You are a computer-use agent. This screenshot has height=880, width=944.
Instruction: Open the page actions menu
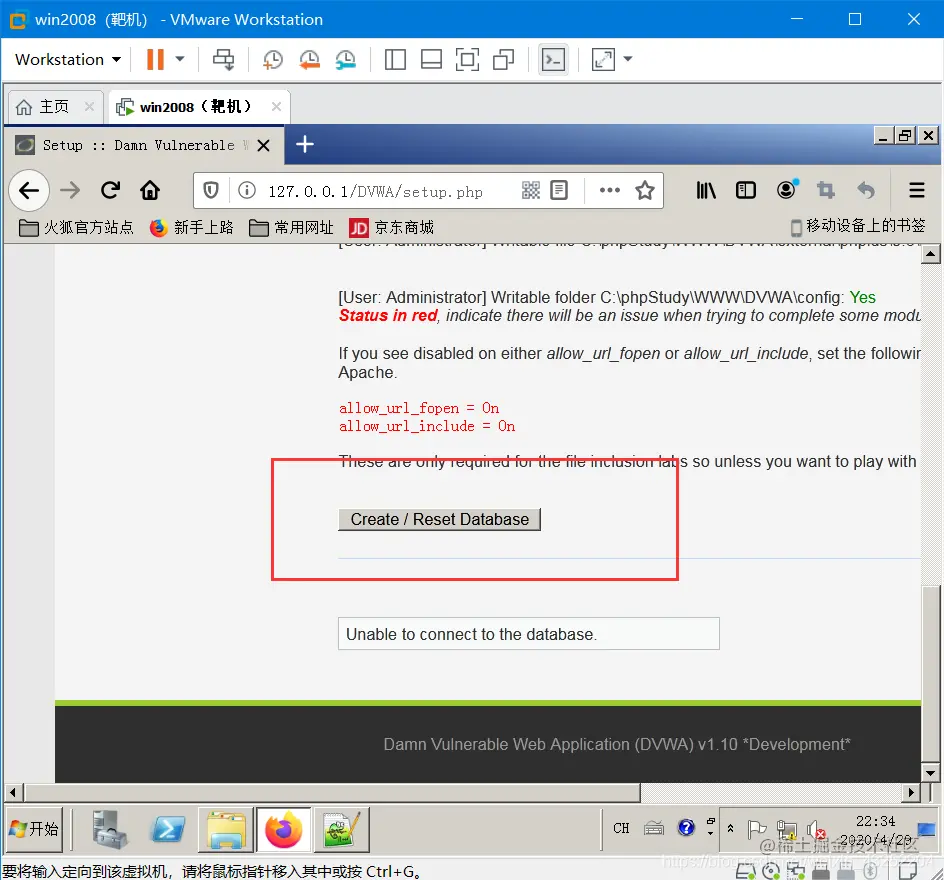click(x=609, y=191)
